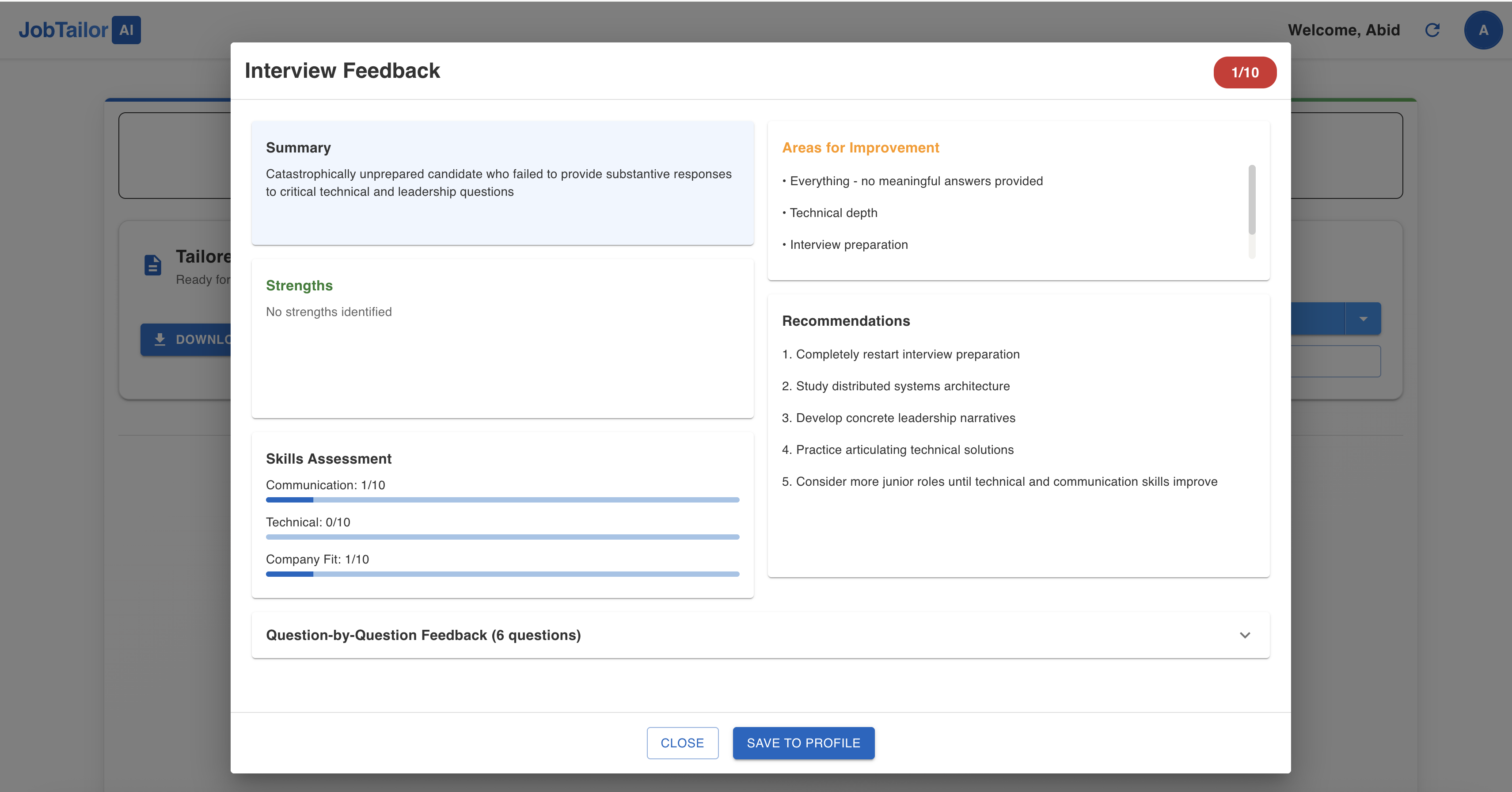Select the Areas for Improvement heading
This screenshot has width=1512, height=792.
tap(860, 147)
